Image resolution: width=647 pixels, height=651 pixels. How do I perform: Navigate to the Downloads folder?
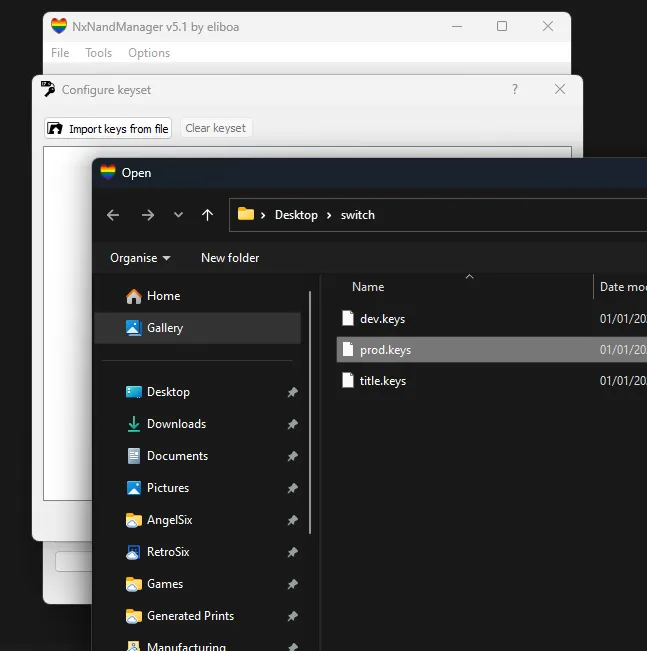tap(176, 424)
